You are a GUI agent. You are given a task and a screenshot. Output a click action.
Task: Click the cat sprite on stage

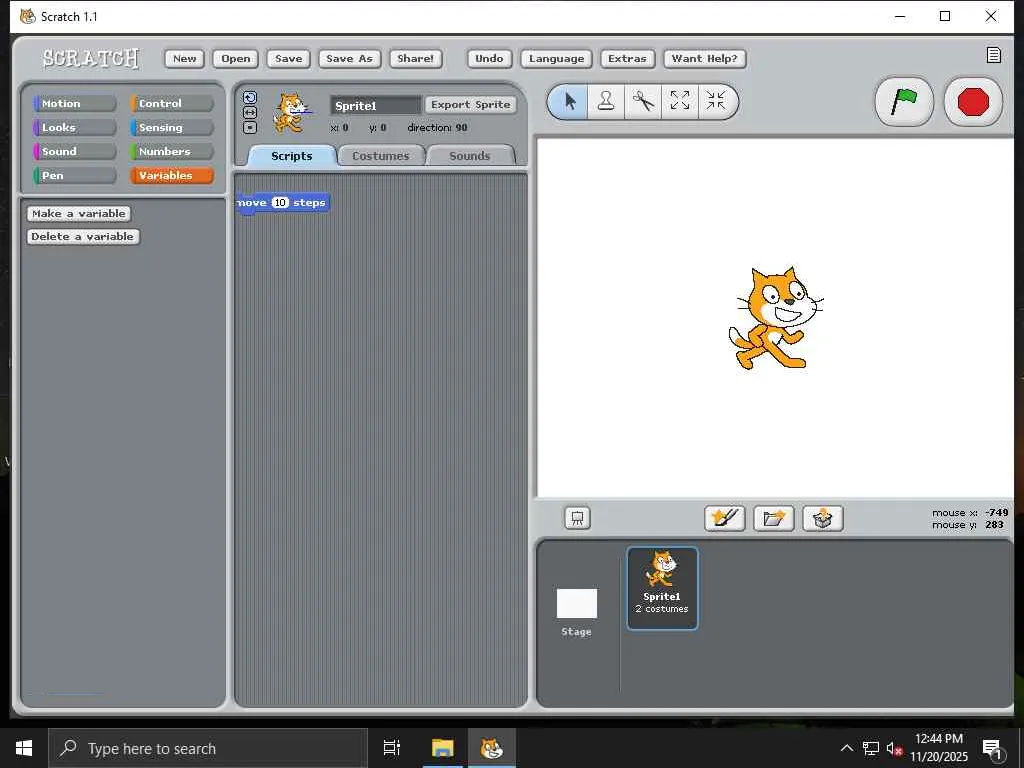click(x=775, y=318)
